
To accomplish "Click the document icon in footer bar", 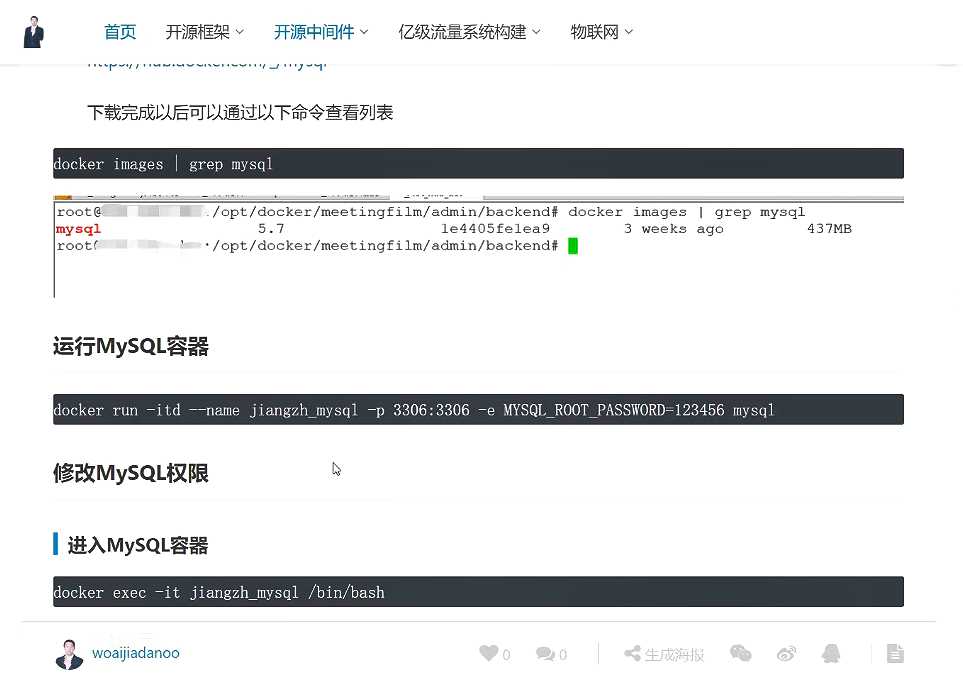I will click(x=895, y=654).
